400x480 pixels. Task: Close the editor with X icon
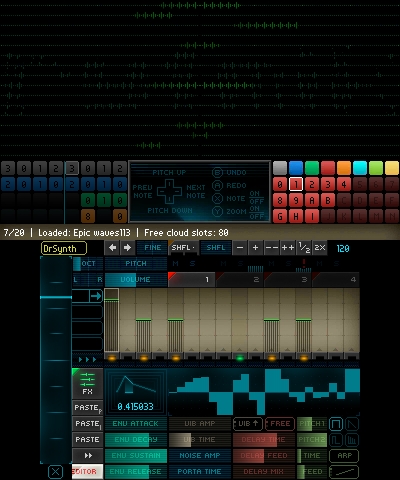coord(55,472)
